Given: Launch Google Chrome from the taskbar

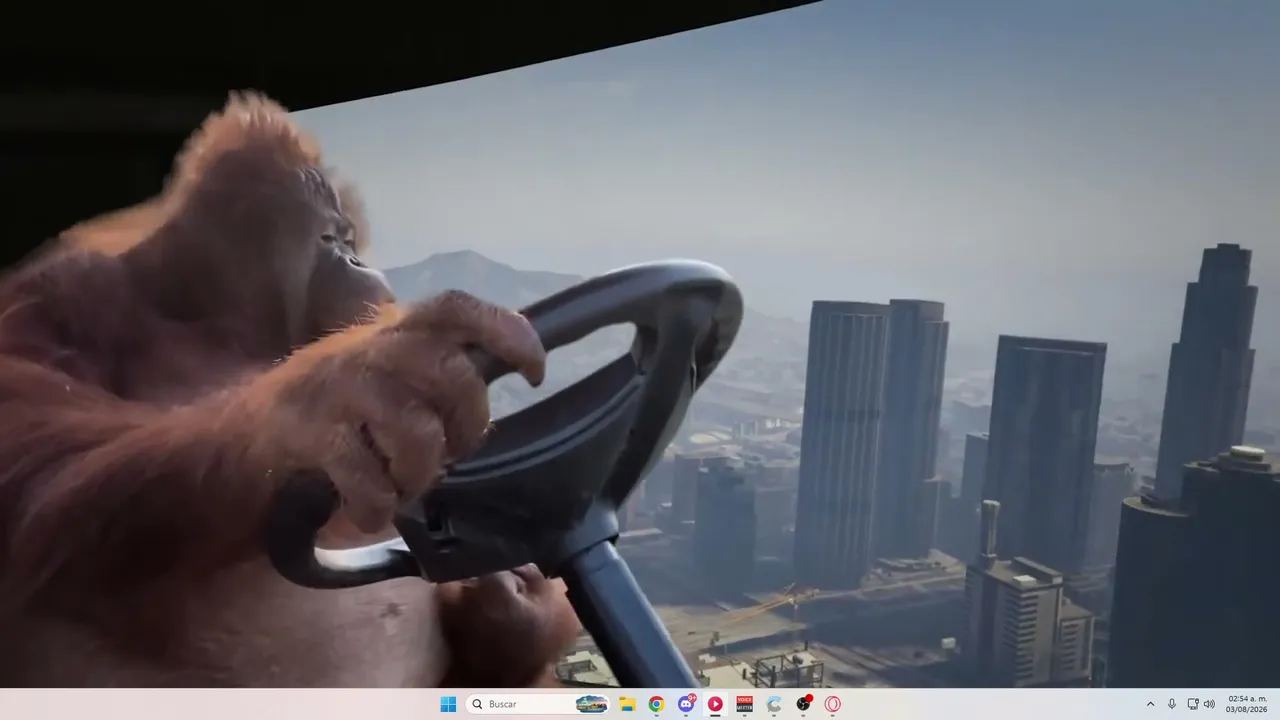Looking at the screenshot, I should point(656,704).
